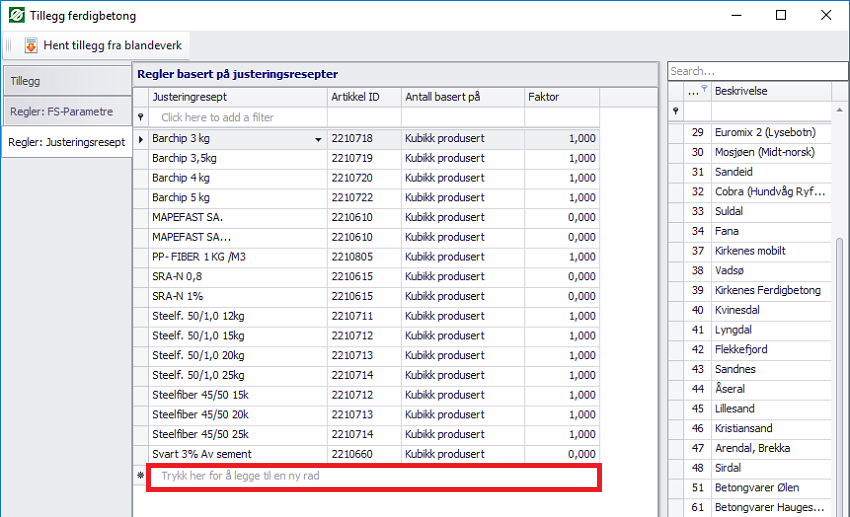The width and height of the screenshot is (850, 517).
Task: Click the Hent tillegg fra blandeverk icon
Action: [x=31, y=45]
